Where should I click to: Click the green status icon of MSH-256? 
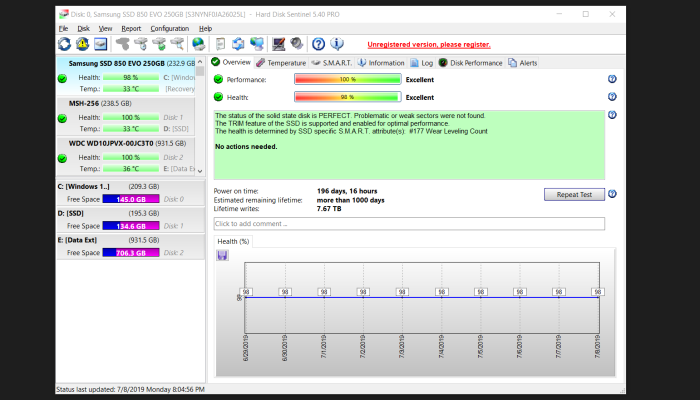[62, 118]
